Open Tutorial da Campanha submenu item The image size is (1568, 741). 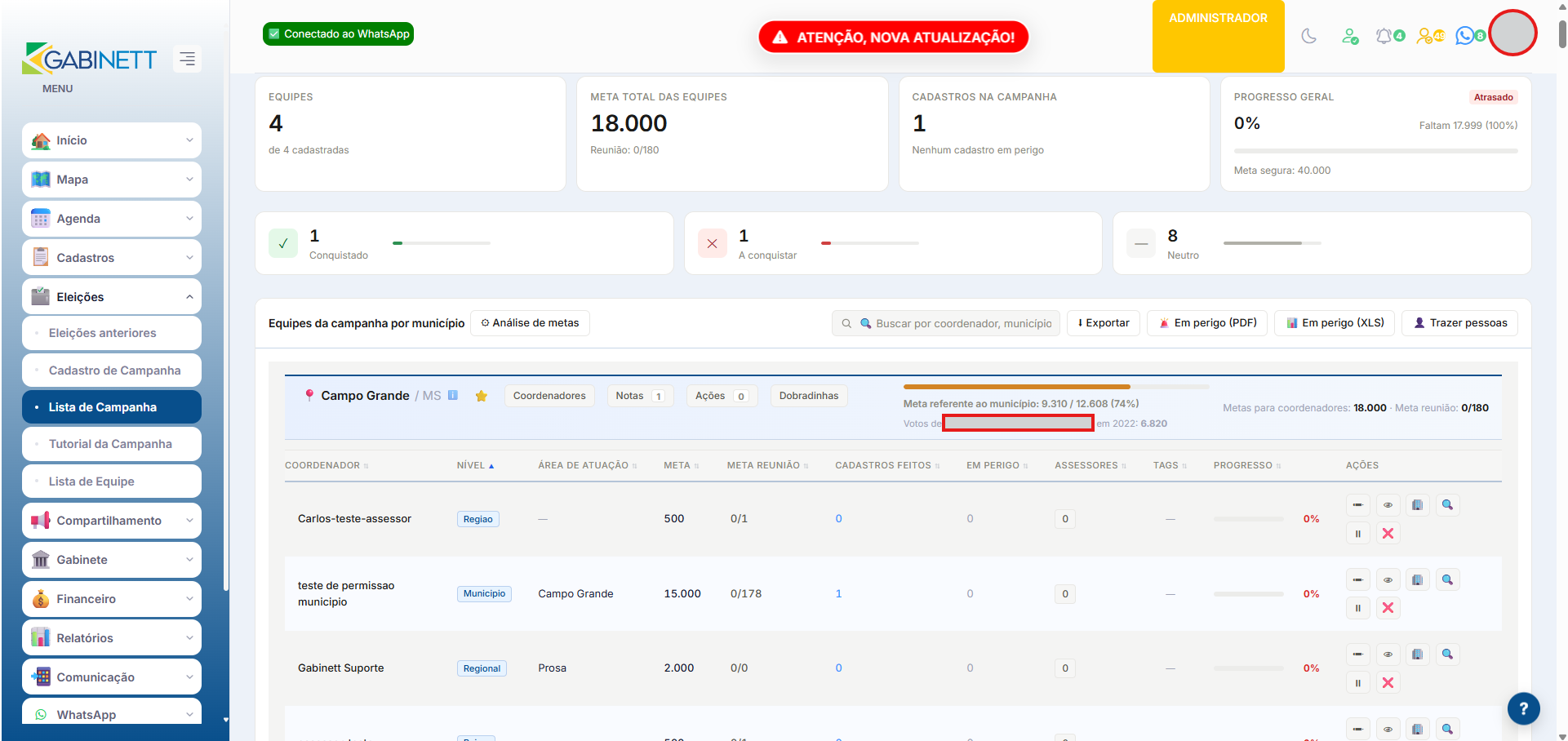click(112, 444)
